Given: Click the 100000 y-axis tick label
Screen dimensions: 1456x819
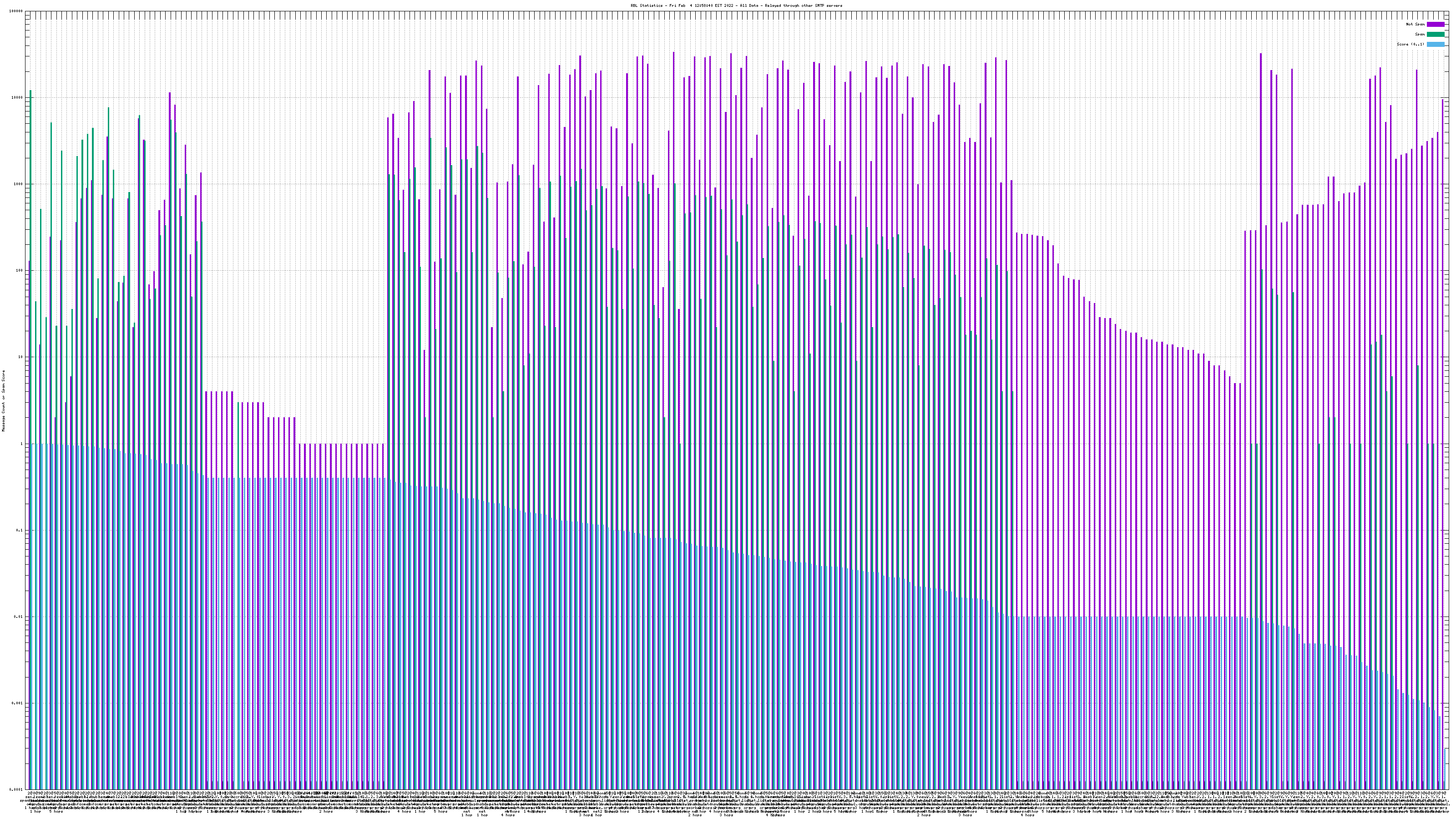Looking at the screenshot, I should coord(16,11).
